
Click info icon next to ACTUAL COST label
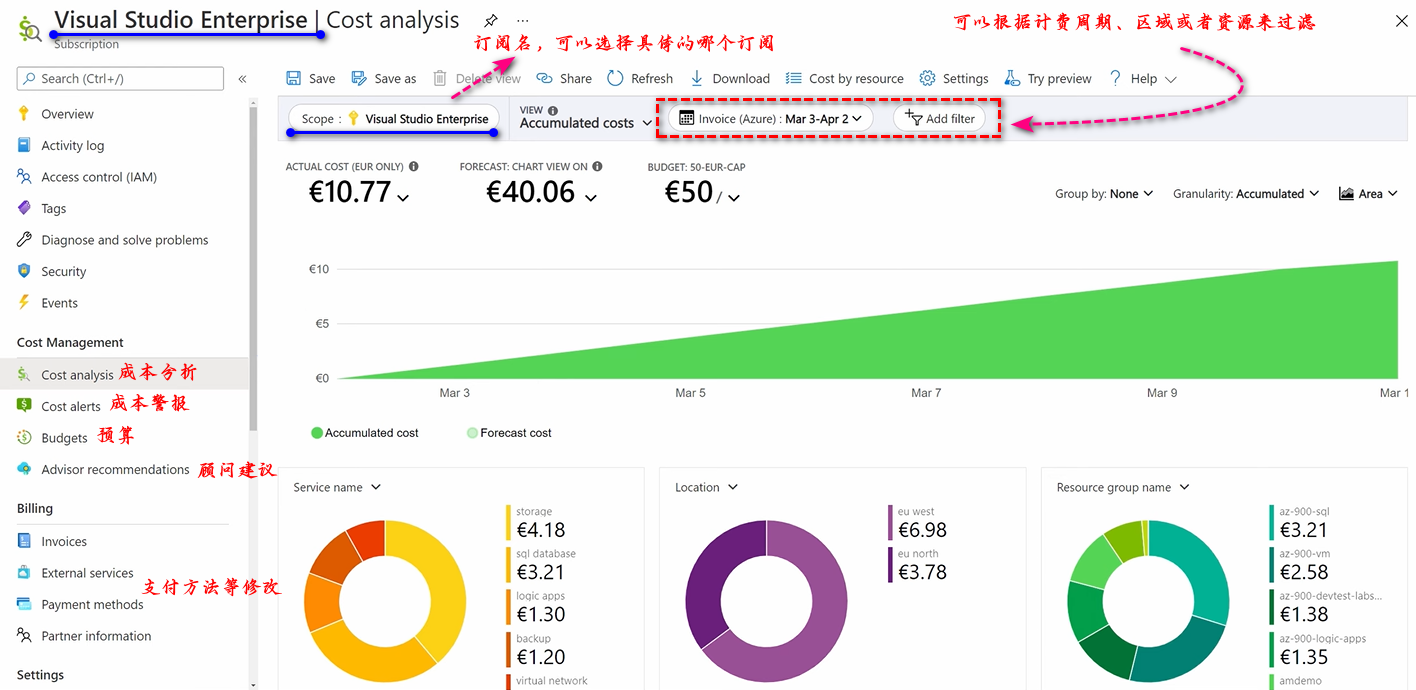(414, 167)
